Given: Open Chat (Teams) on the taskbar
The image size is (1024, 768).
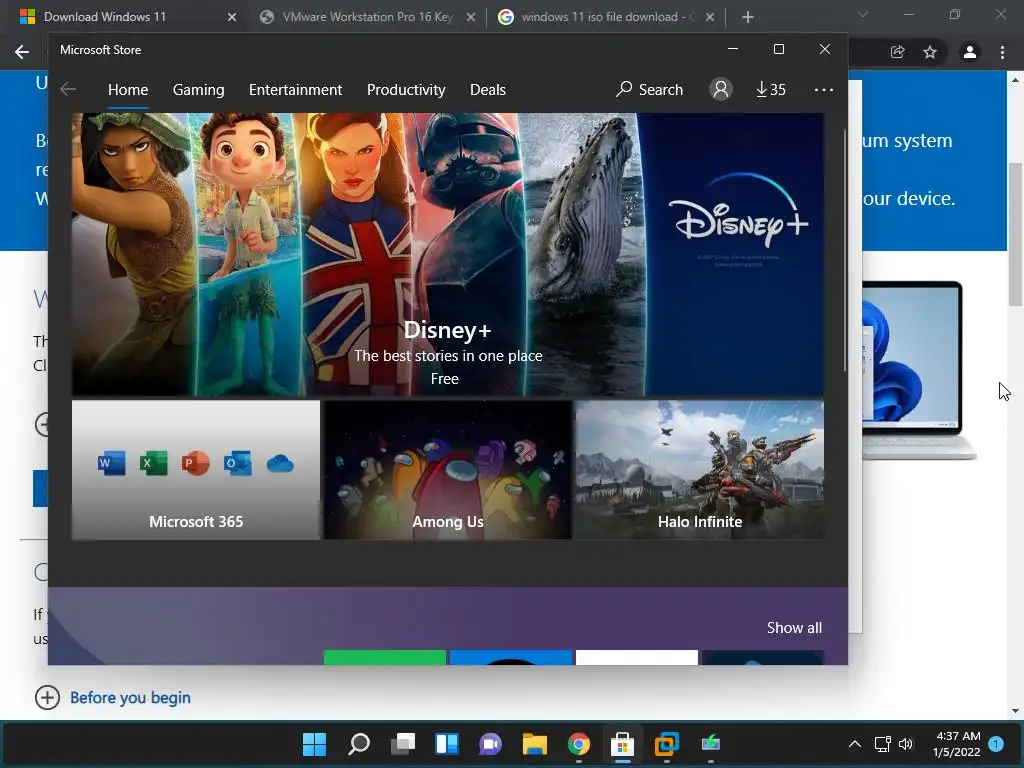Looking at the screenshot, I should (490, 744).
